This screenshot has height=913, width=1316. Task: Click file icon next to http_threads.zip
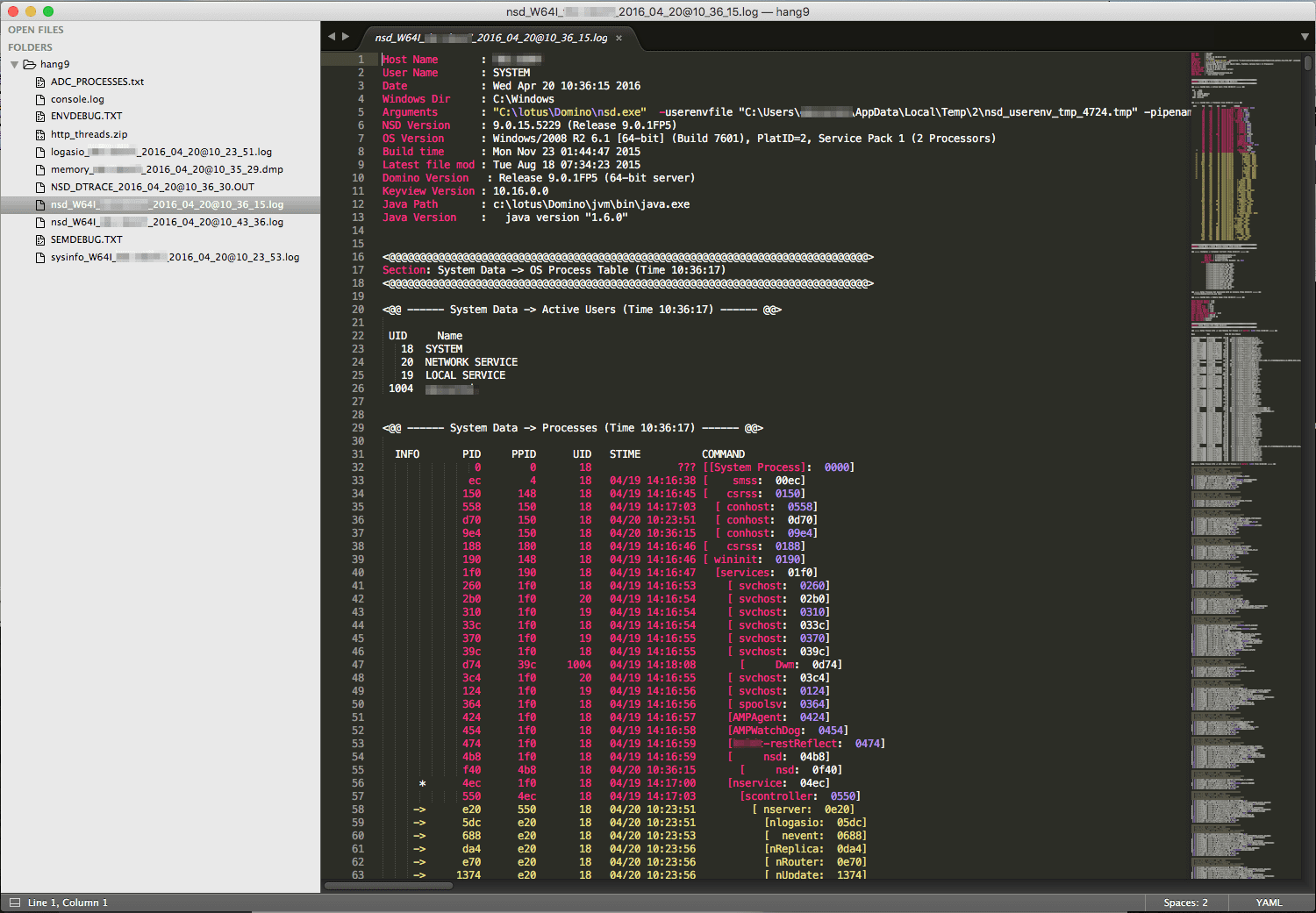(40, 135)
